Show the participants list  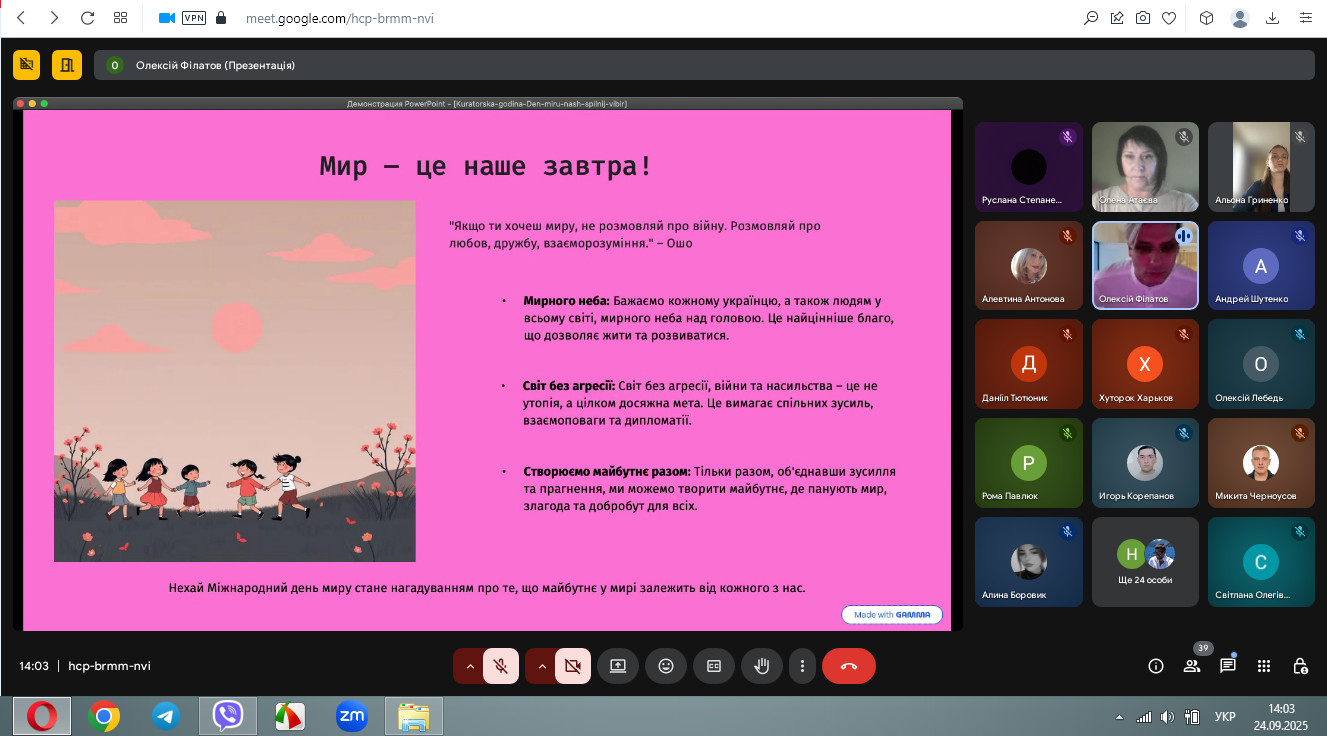pos(1192,666)
